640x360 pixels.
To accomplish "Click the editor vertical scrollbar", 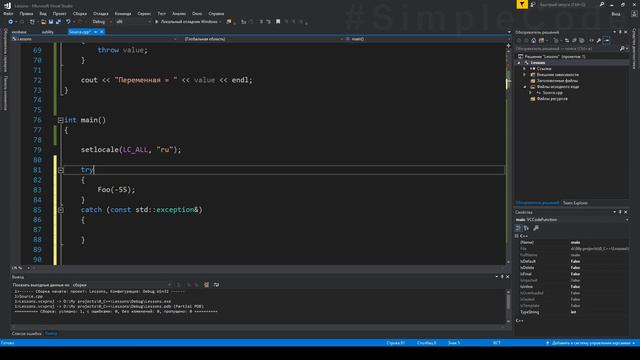I will point(508,153).
